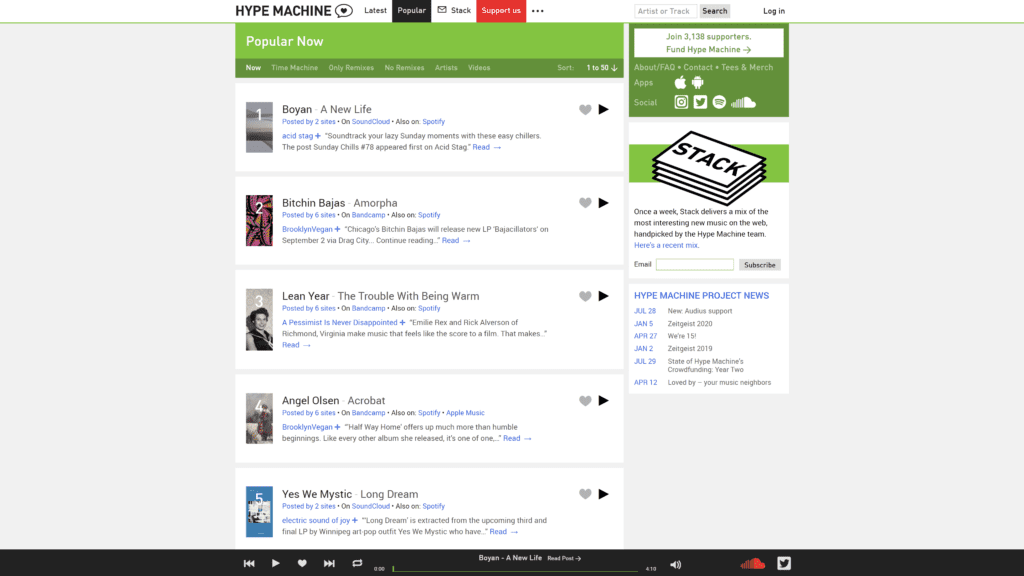Open Here's a recent mix link

pyautogui.click(x=666, y=246)
